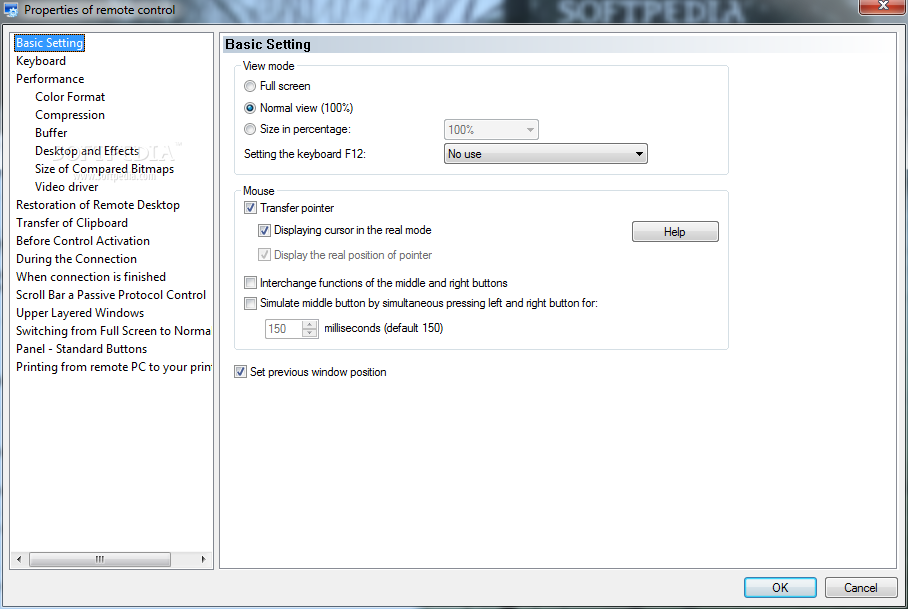Image resolution: width=908 pixels, height=609 pixels.
Task: Click the tree scrollbar left arrow
Action: tap(20, 559)
